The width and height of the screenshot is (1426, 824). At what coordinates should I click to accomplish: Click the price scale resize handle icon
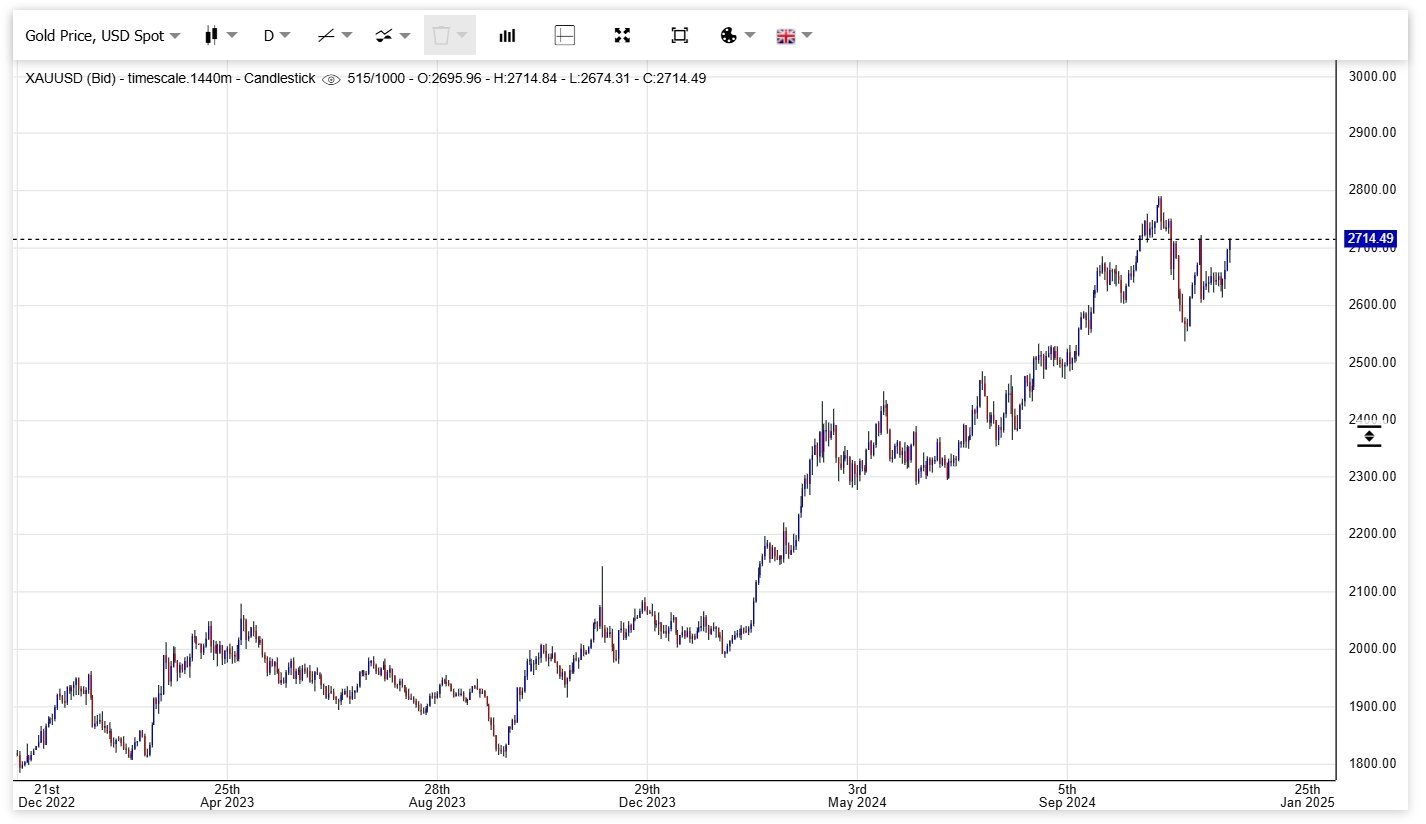point(1368,436)
